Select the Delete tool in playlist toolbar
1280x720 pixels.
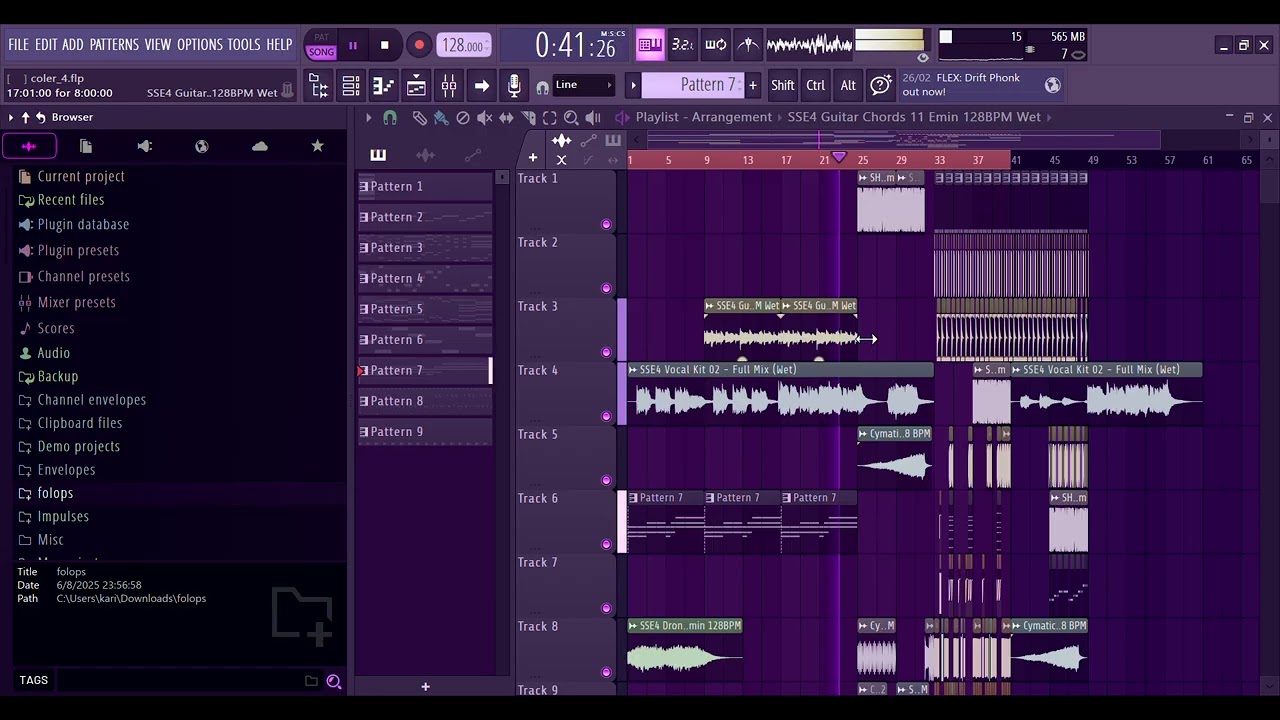(x=463, y=118)
